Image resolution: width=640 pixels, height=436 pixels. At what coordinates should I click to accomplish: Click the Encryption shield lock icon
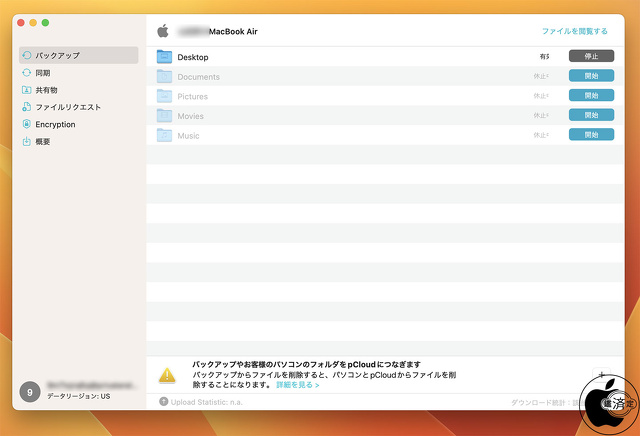(27, 124)
